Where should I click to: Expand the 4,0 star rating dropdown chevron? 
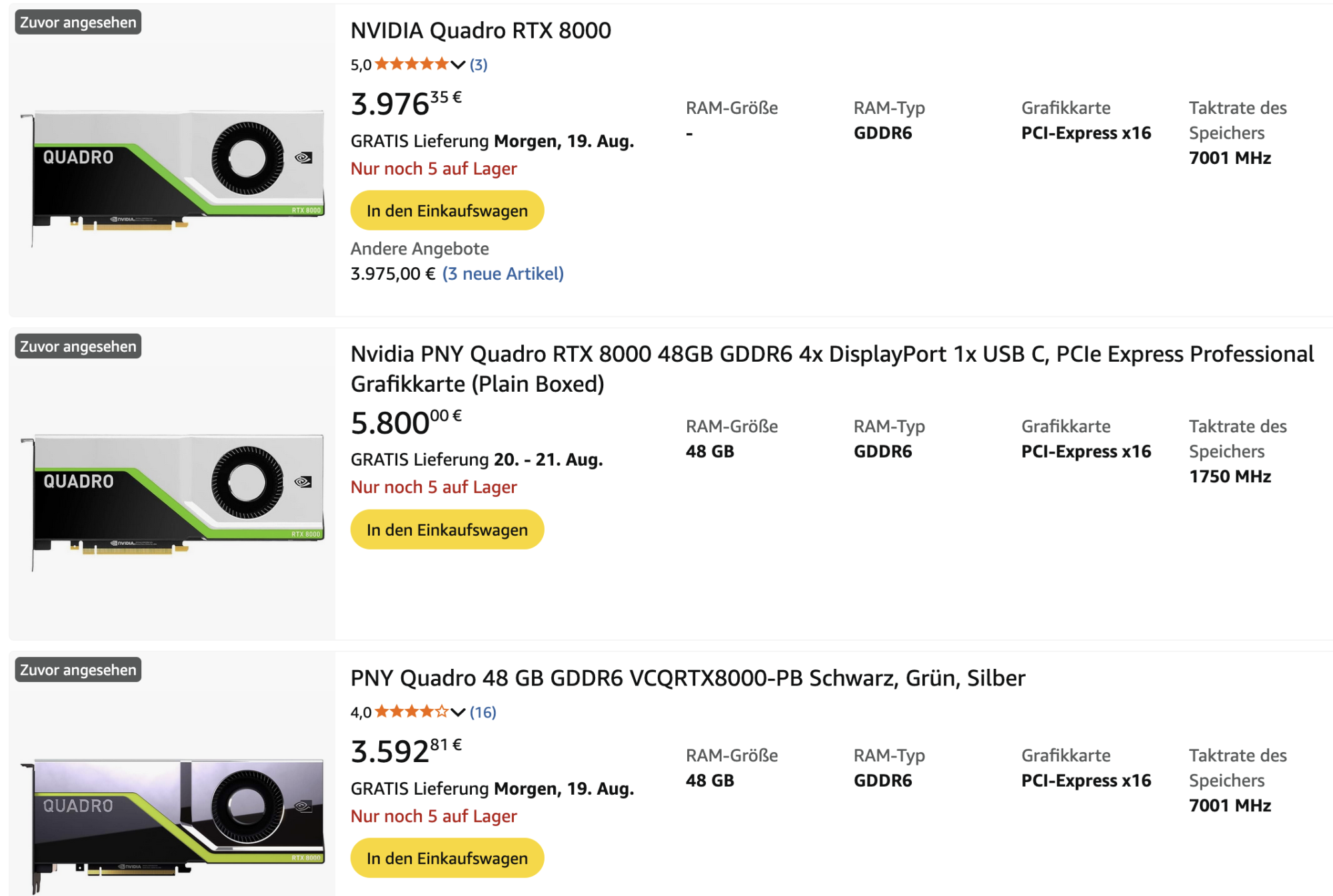[x=458, y=712]
